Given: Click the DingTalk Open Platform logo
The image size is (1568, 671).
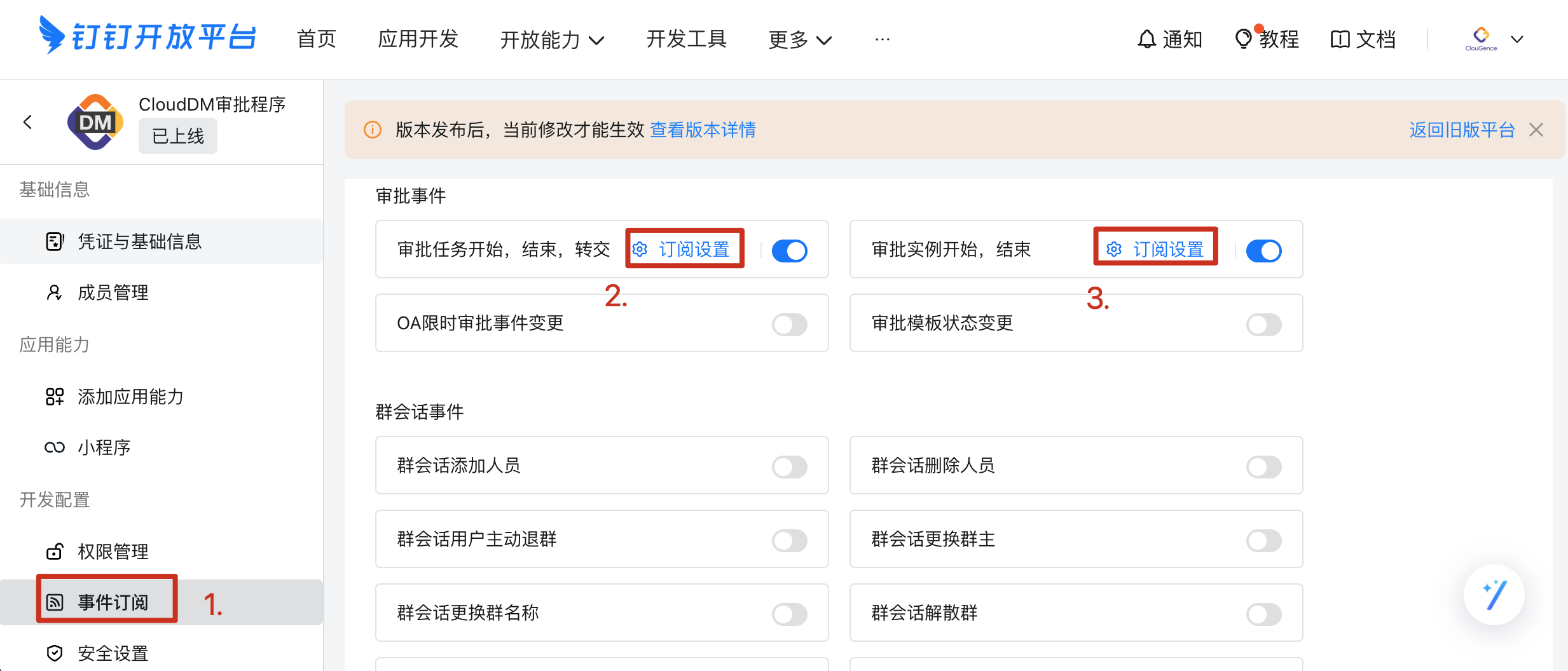Looking at the screenshot, I should coord(148,36).
